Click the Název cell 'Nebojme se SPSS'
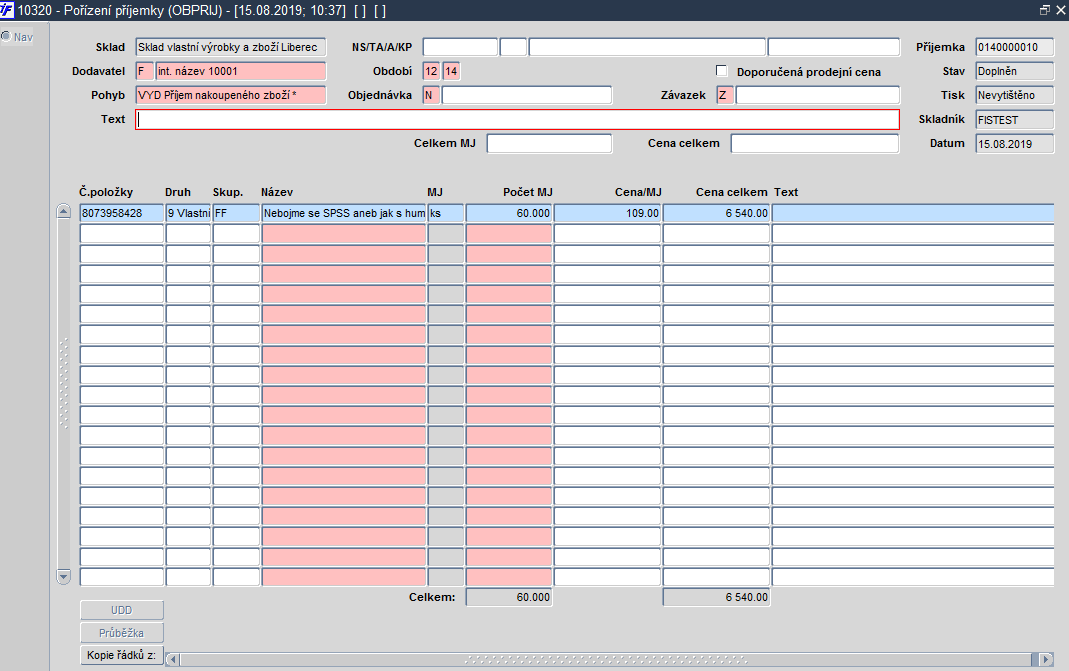1069x671 pixels. click(344, 213)
